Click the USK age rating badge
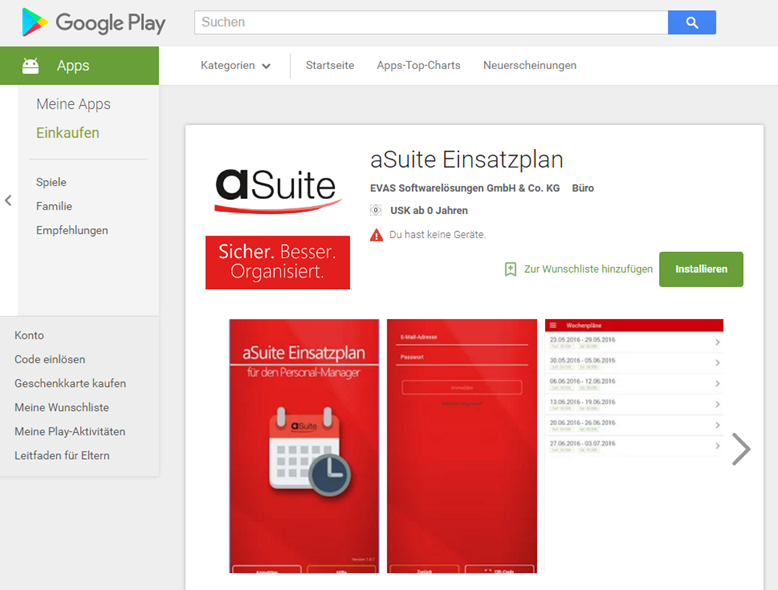The height and width of the screenshot is (590, 778). (376, 211)
